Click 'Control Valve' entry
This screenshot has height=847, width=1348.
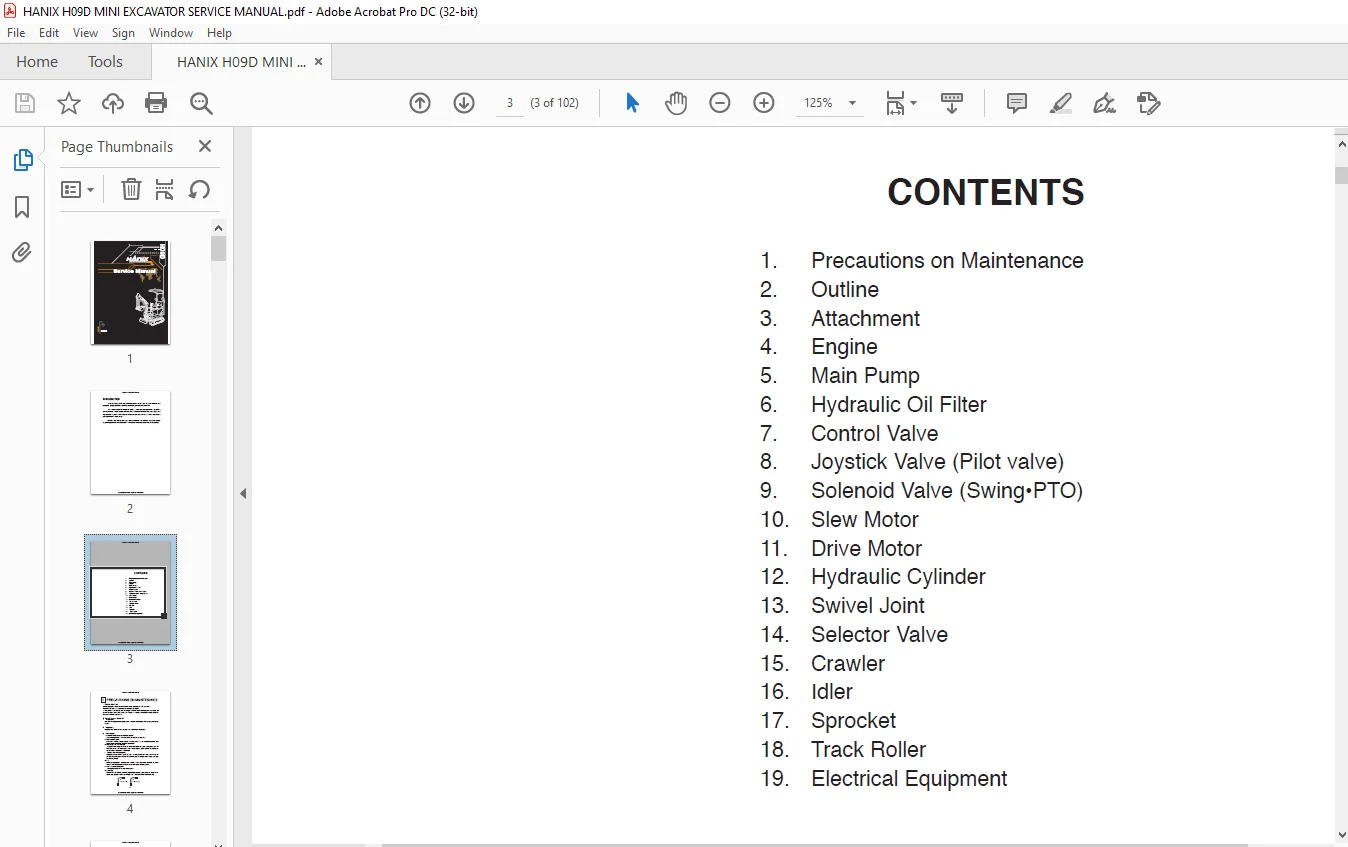coord(875,434)
